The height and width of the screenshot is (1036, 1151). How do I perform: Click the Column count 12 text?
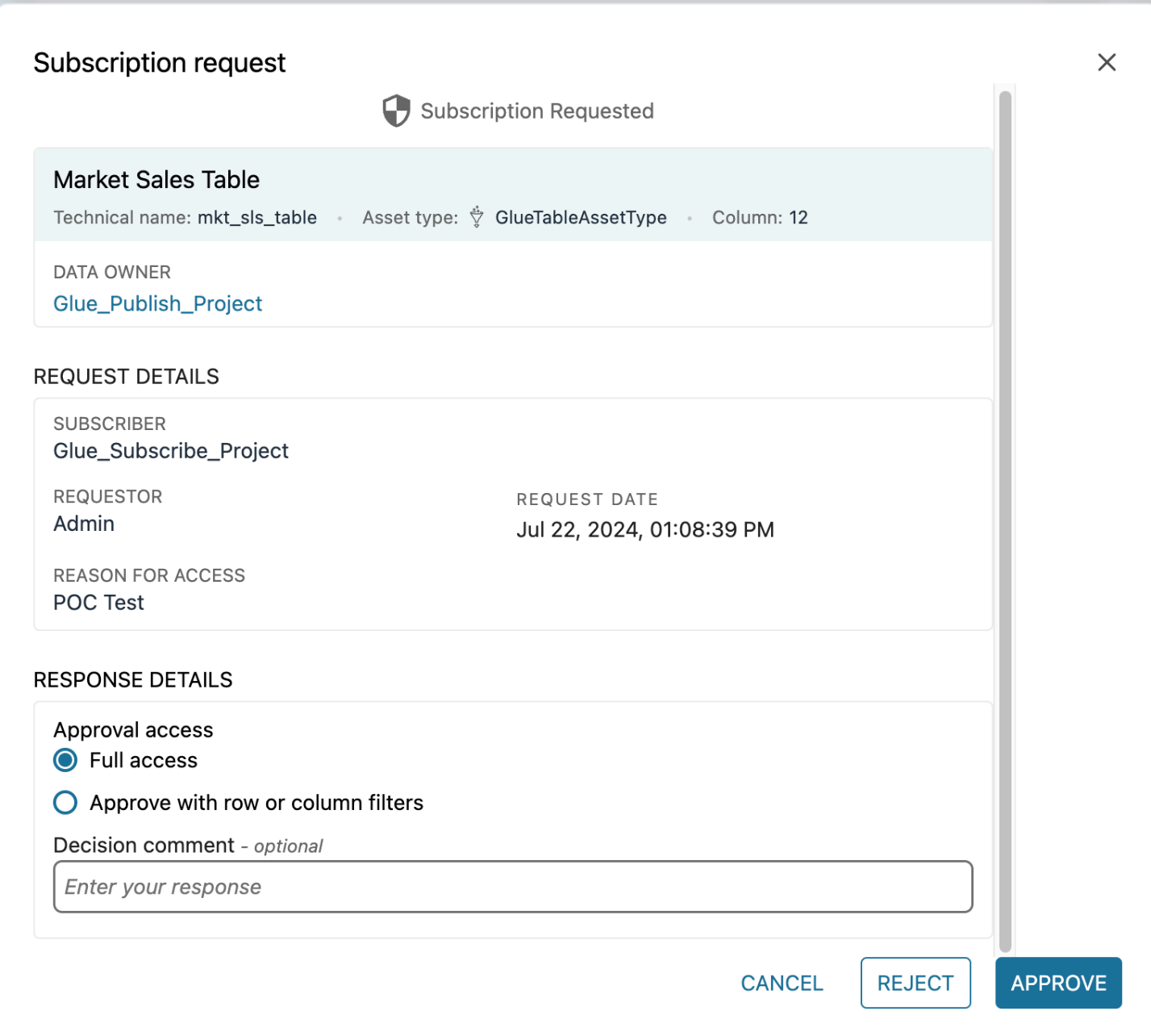798,218
